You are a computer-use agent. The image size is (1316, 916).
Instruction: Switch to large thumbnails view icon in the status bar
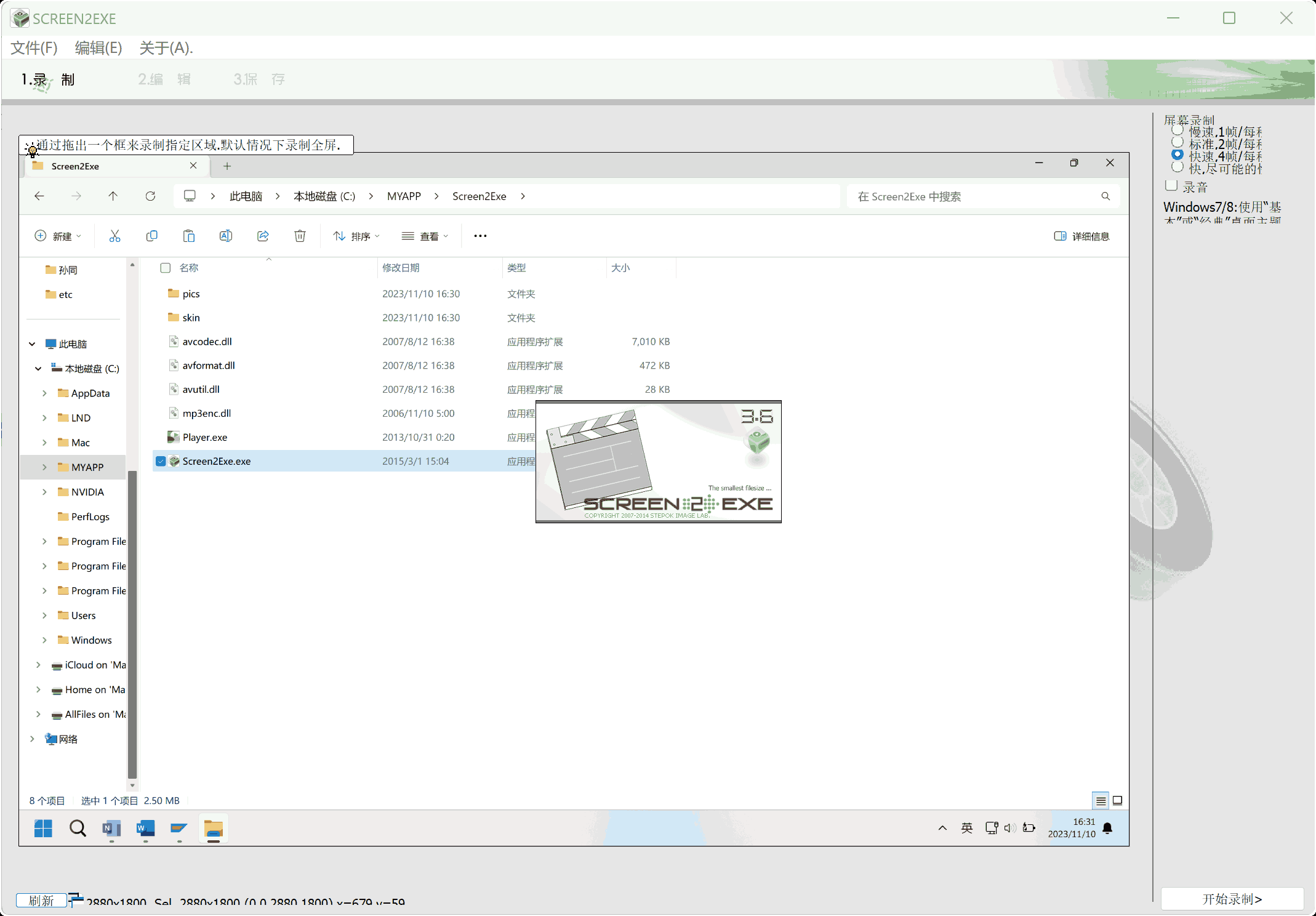[1118, 801]
